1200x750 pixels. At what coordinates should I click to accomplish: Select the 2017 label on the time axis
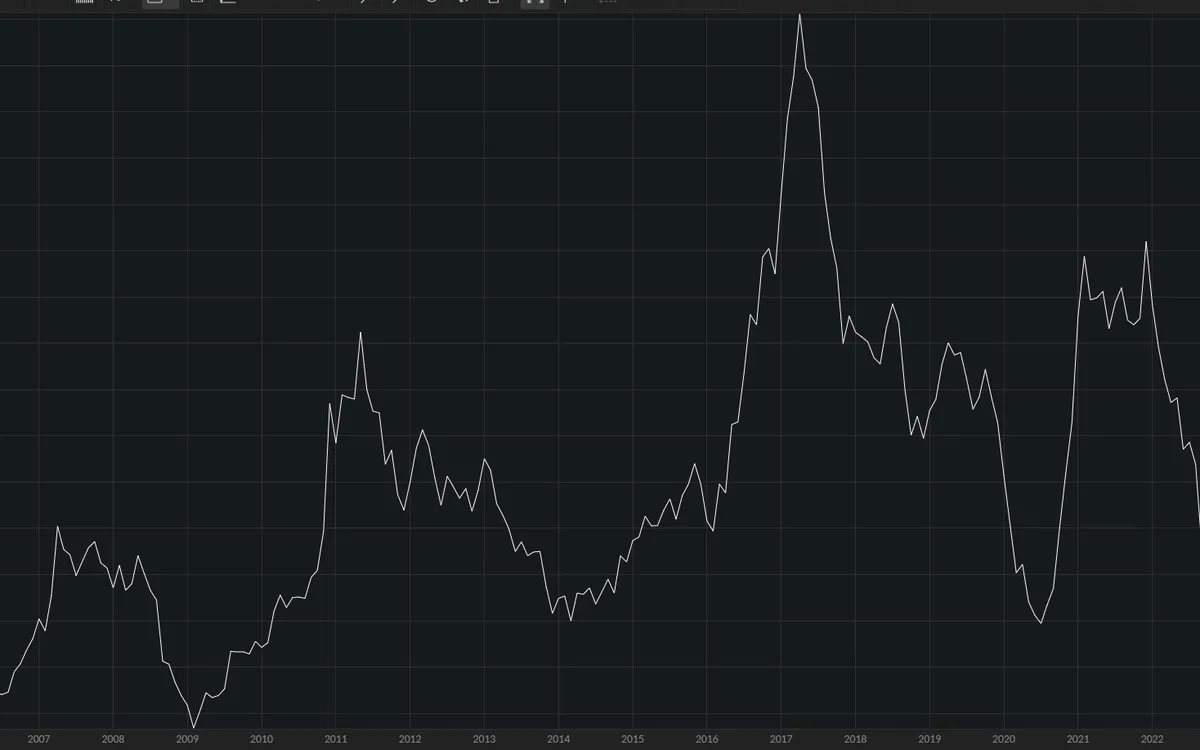[781, 739]
